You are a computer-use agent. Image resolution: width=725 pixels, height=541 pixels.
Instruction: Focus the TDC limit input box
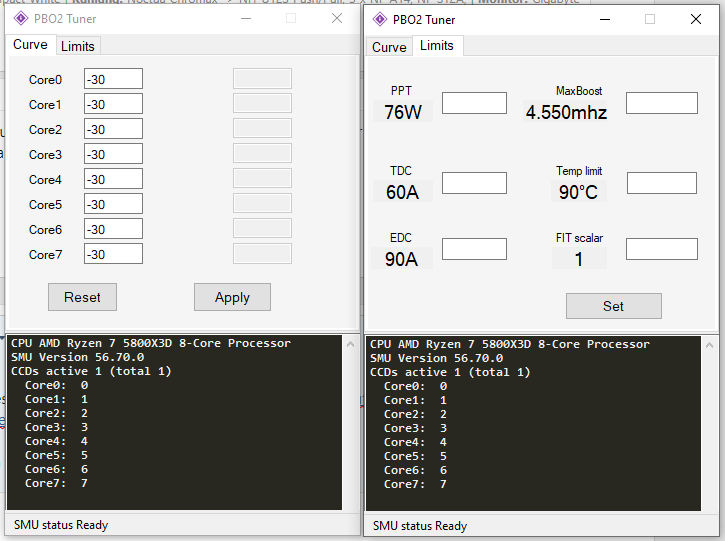(x=474, y=183)
